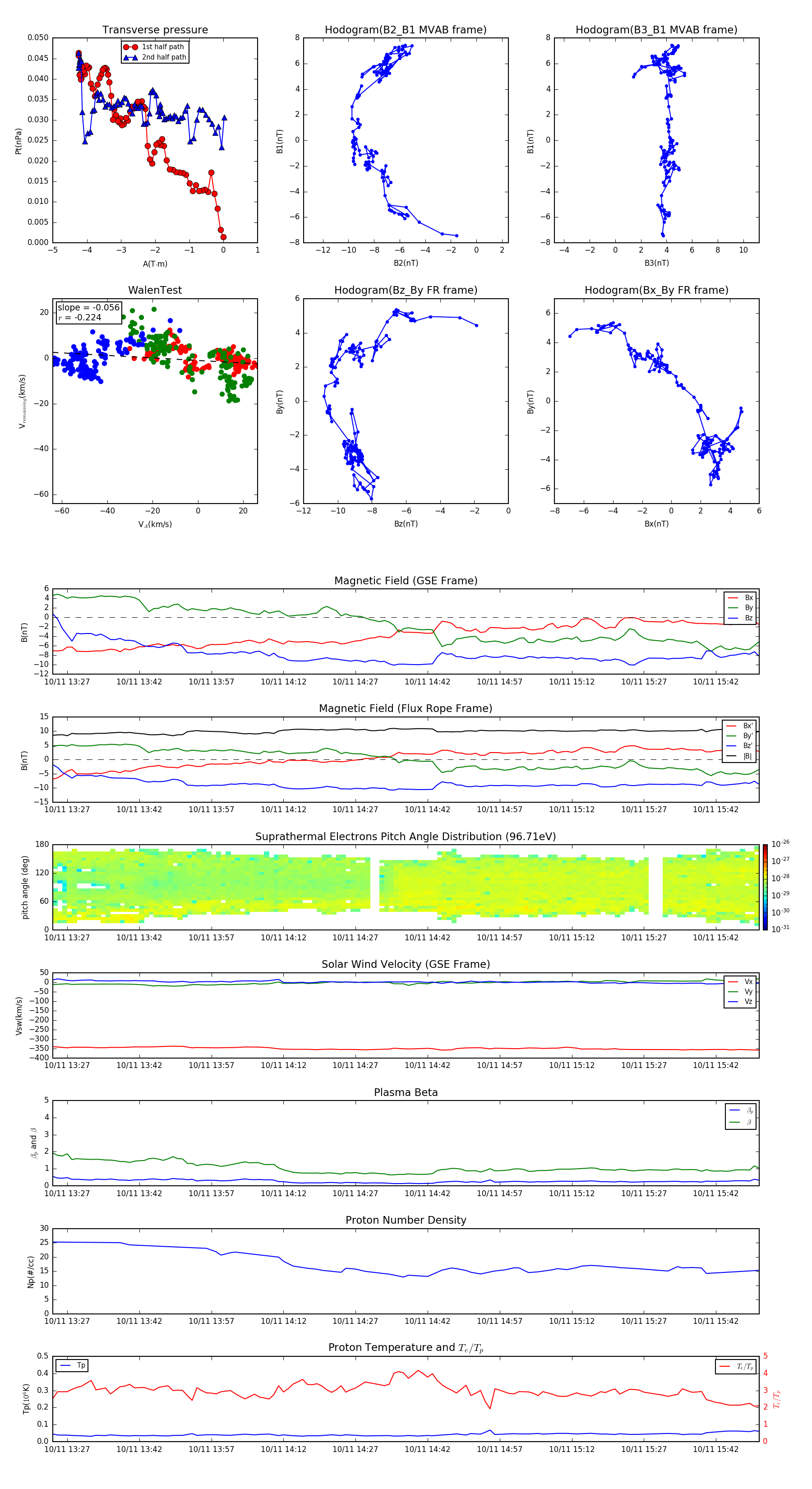The image size is (812, 1489).
Task: Click the "r = -0.224" annotation
Action: [x=80, y=317]
